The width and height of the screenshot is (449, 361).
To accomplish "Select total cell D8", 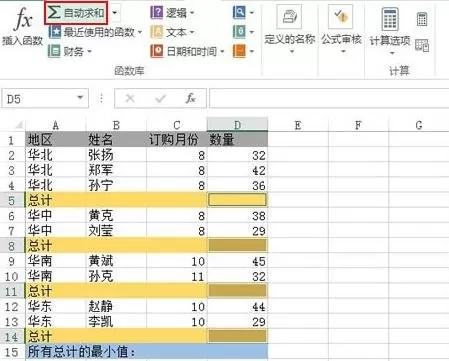I will 237,246.
